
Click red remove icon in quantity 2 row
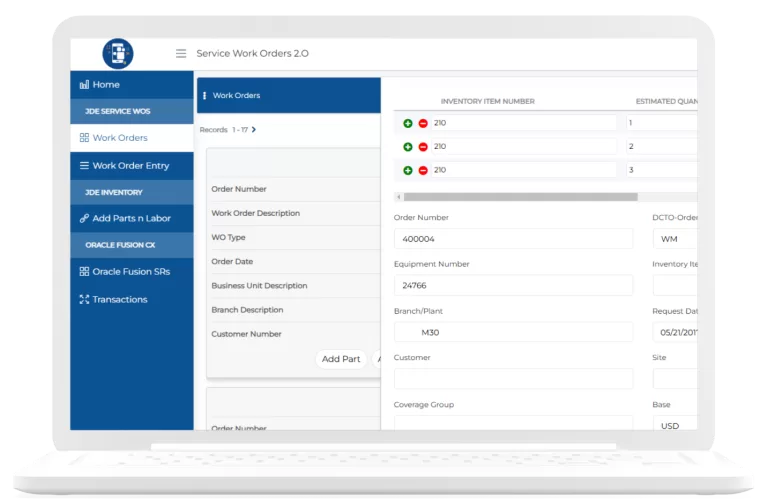(423, 147)
